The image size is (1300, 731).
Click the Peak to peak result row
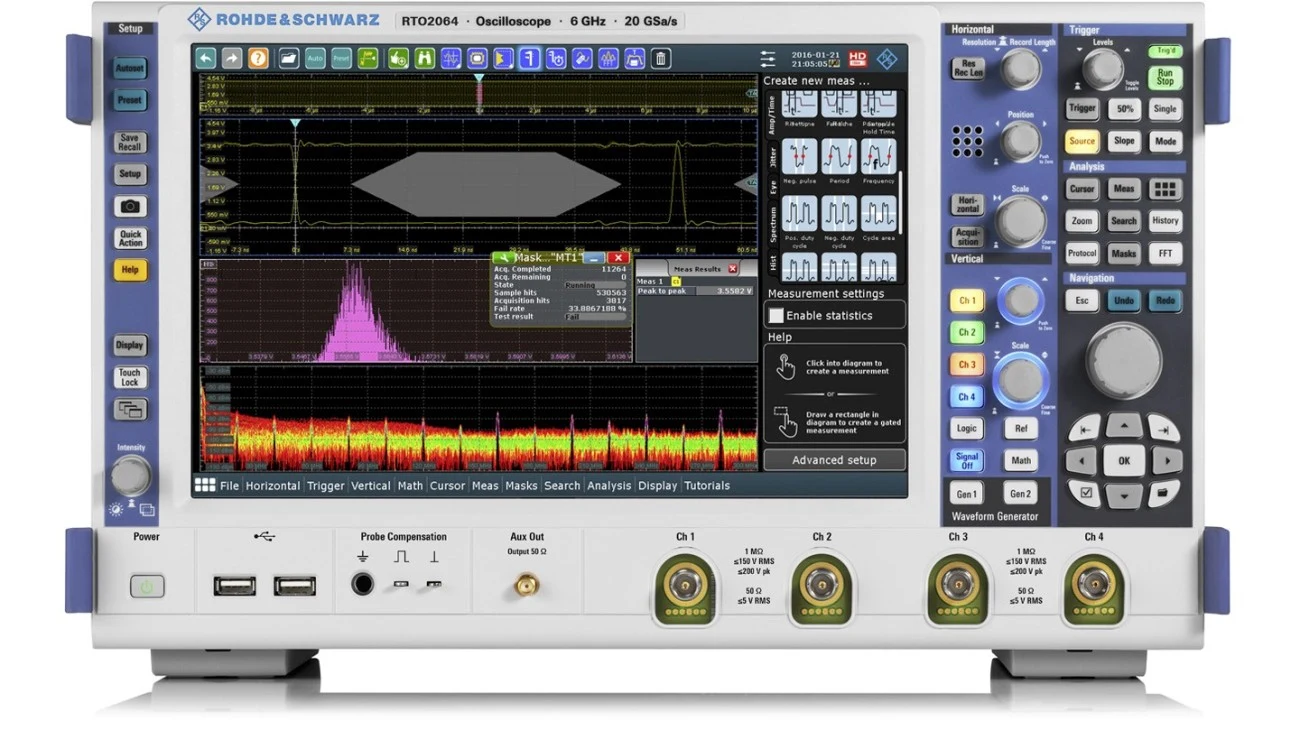point(695,291)
